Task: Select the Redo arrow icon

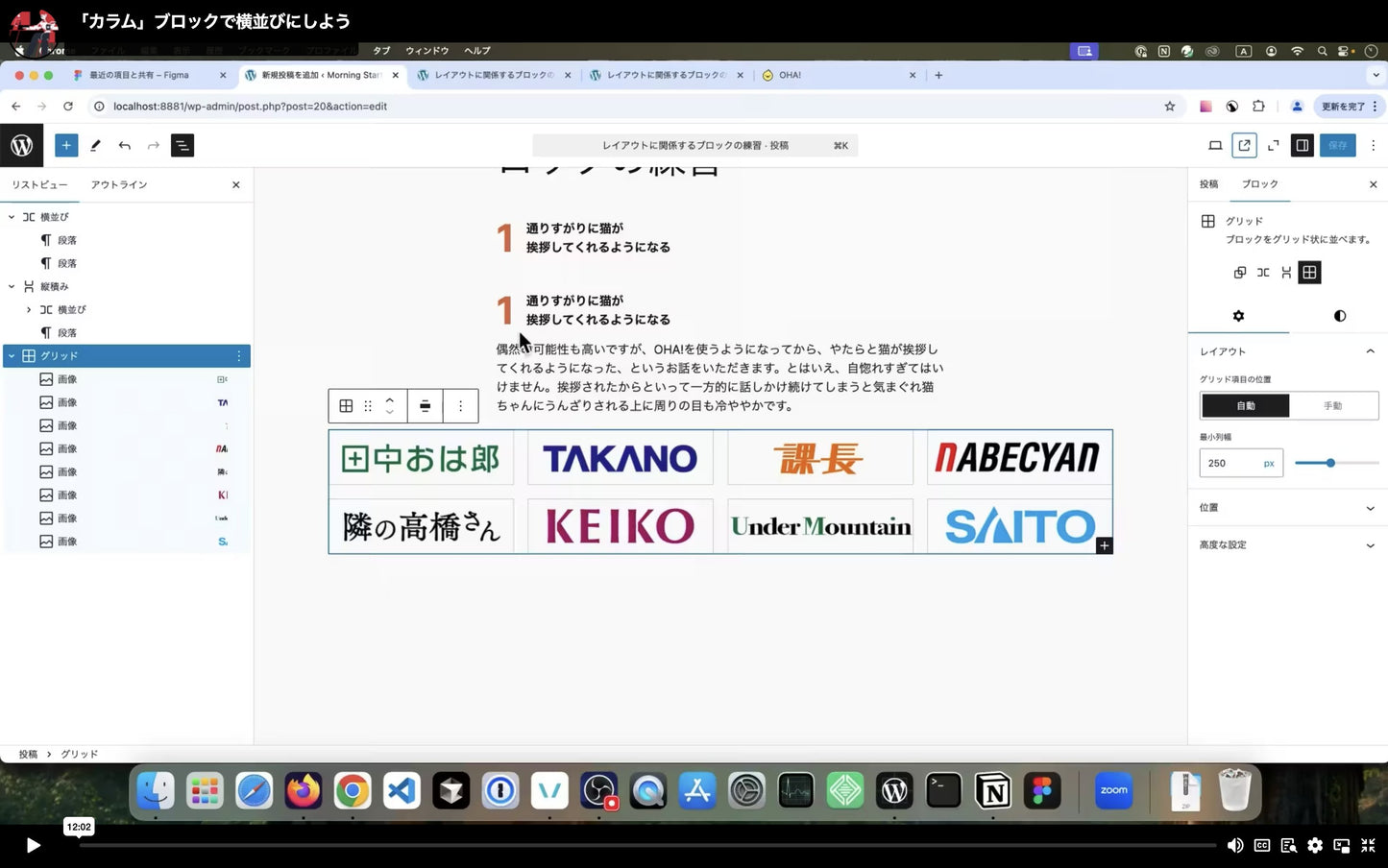Action: pyautogui.click(x=153, y=145)
